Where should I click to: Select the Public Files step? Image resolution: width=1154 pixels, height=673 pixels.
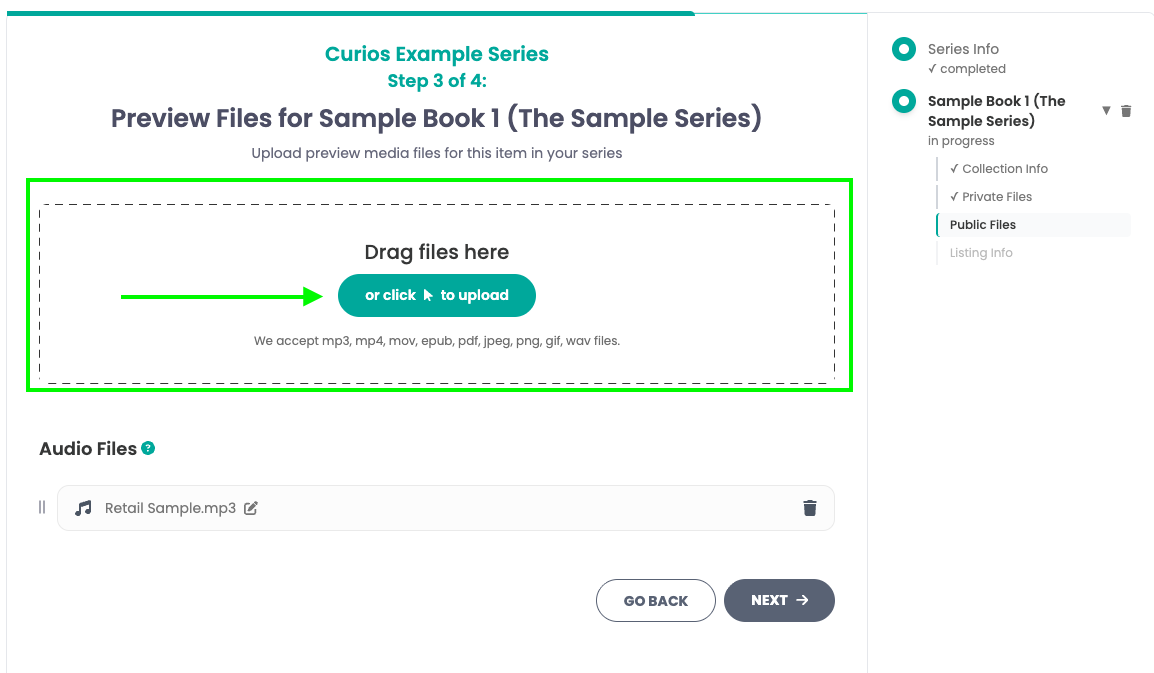click(983, 225)
